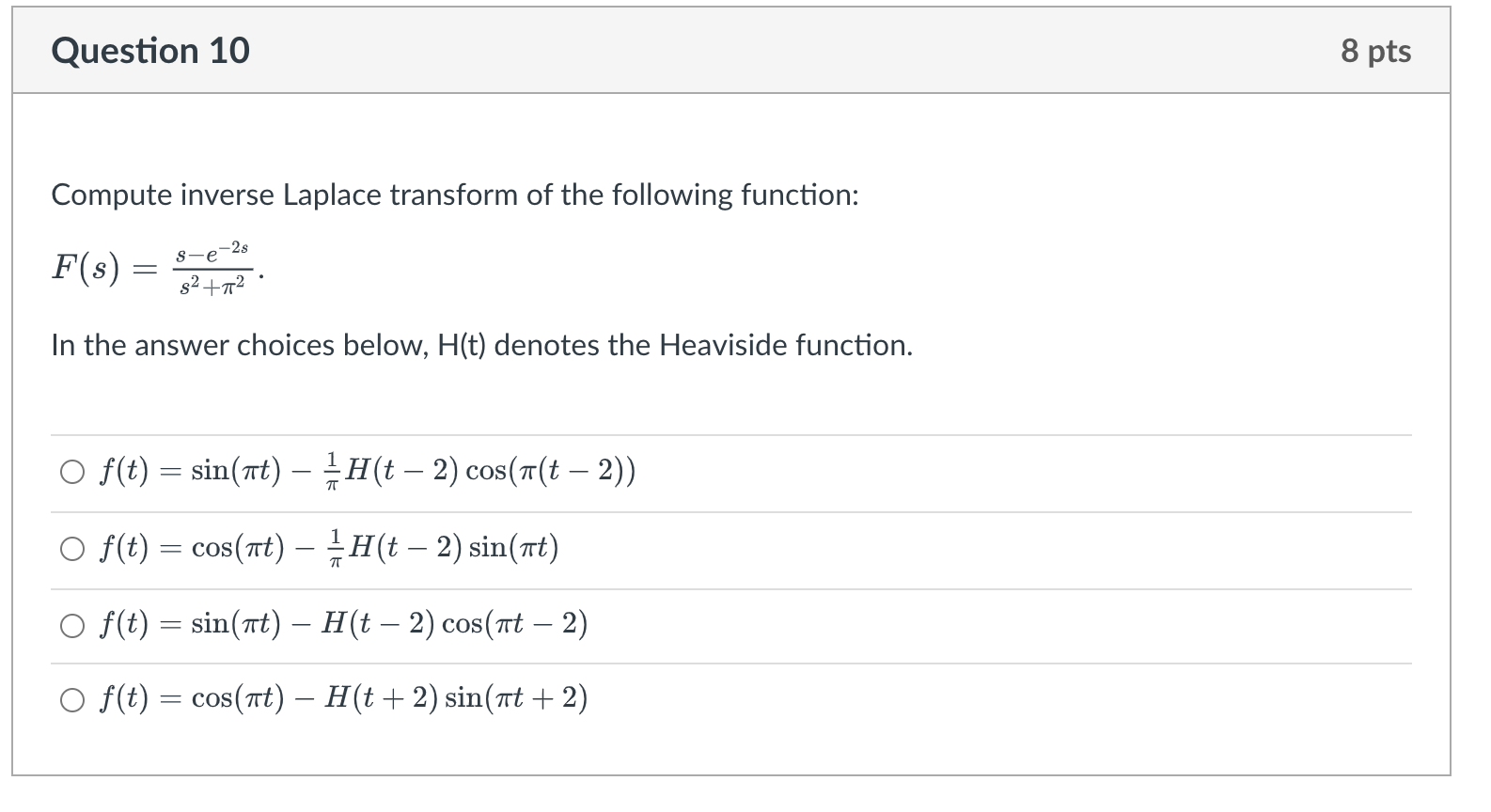Choose the radio button for cos(πt) − (1/π)H(t−2)sin(πt)
Viewport: 1491px width, 812px height.
pyautogui.click(x=72, y=549)
